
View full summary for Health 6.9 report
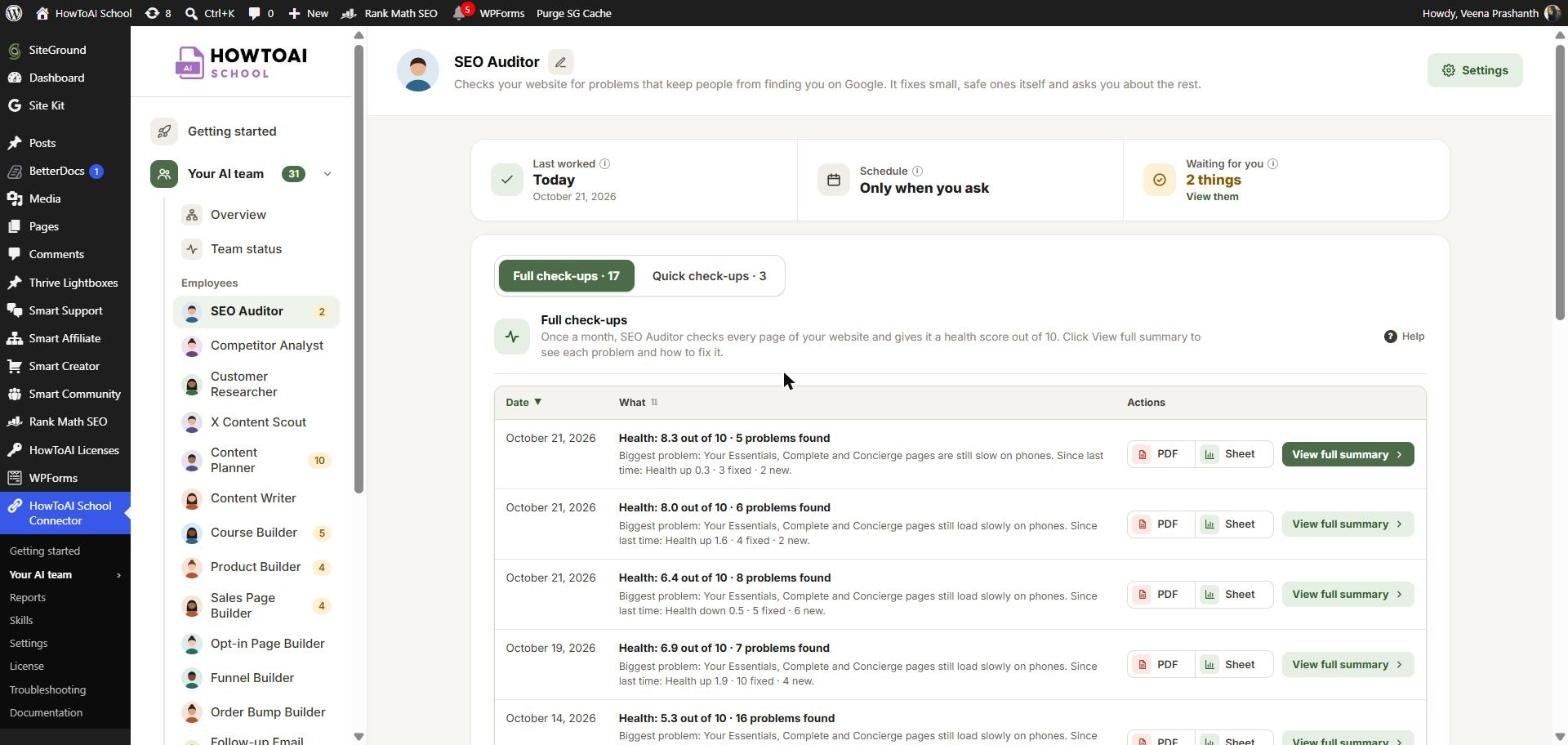[x=1348, y=664]
